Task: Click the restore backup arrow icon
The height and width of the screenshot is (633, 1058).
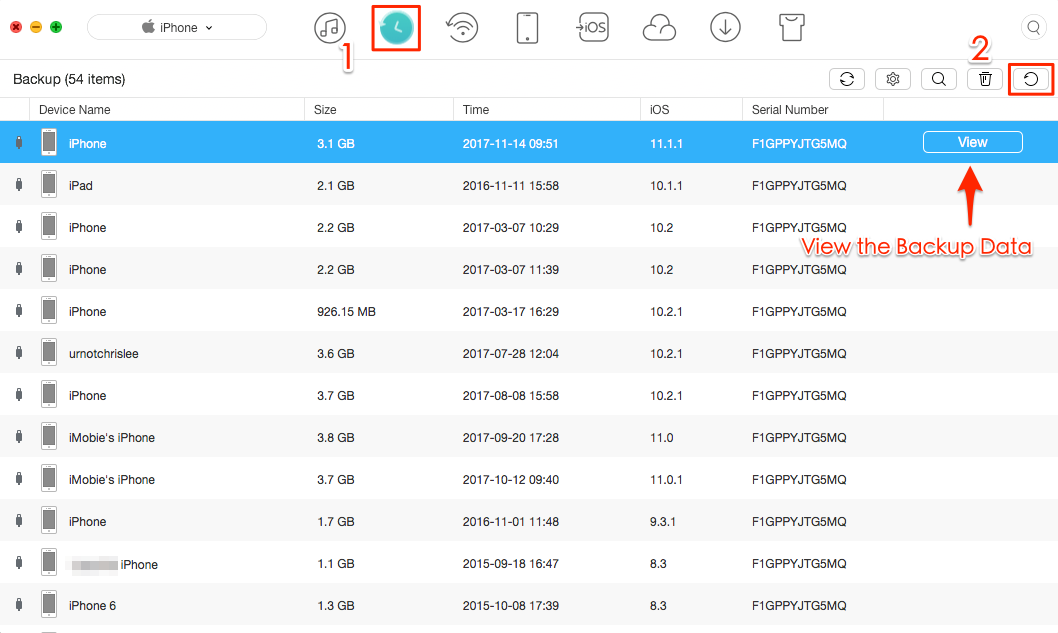Action: [x=1031, y=79]
